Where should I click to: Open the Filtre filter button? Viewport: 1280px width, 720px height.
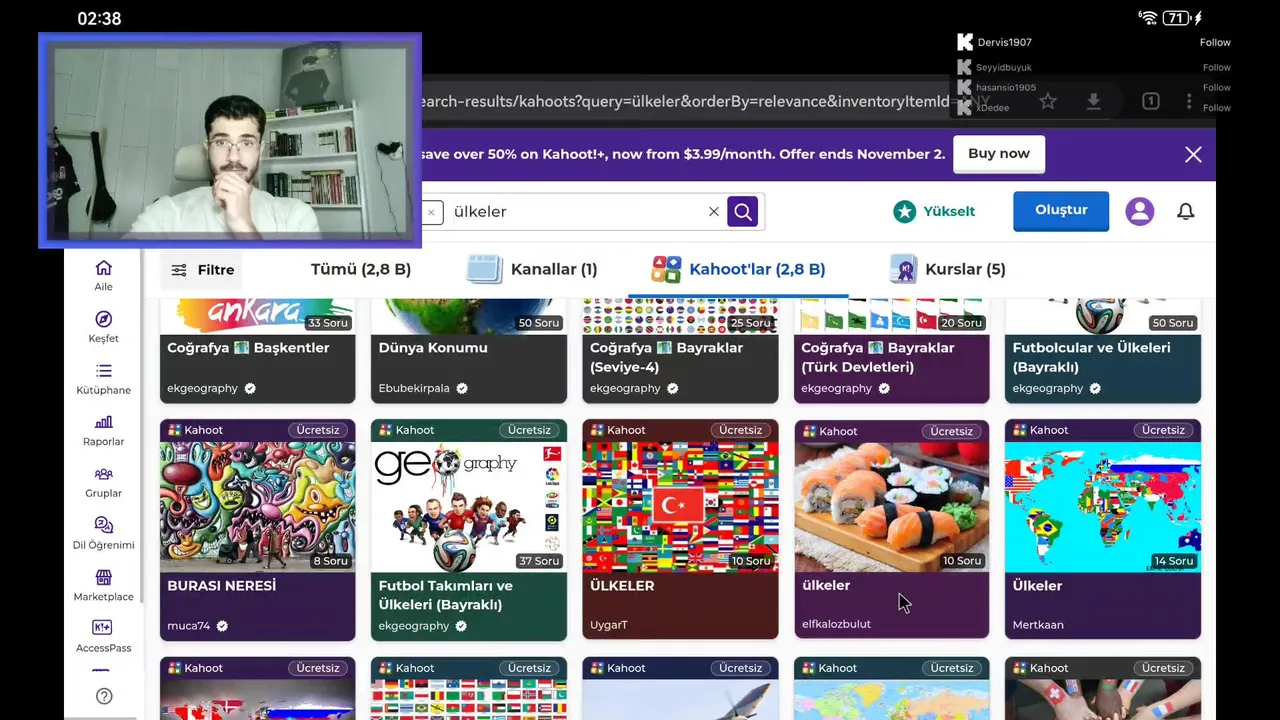pyautogui.click(x=202, y=270)
